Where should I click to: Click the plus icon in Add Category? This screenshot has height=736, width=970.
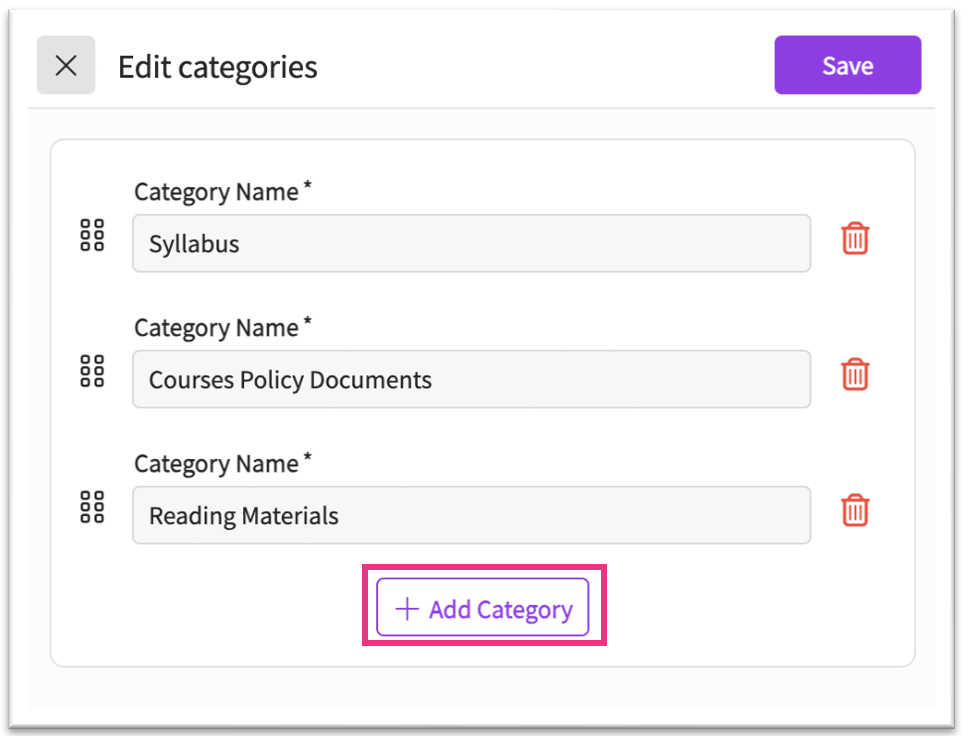[407, 610]
